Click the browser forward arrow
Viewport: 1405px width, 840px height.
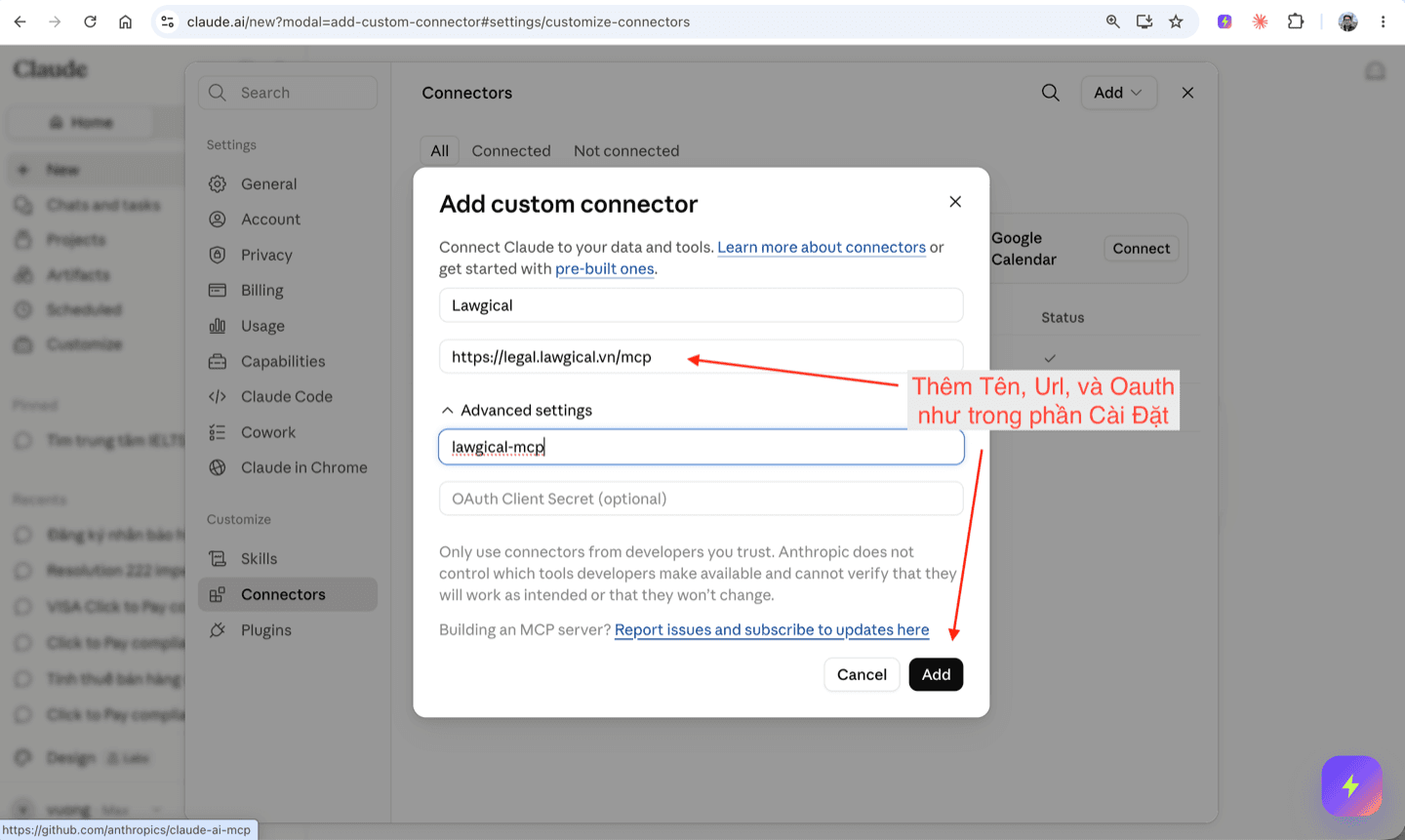coord(55,21)
